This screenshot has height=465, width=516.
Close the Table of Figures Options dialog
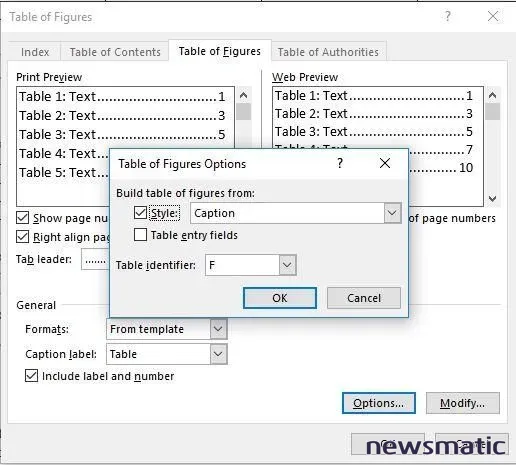click(x=385, y=163)
